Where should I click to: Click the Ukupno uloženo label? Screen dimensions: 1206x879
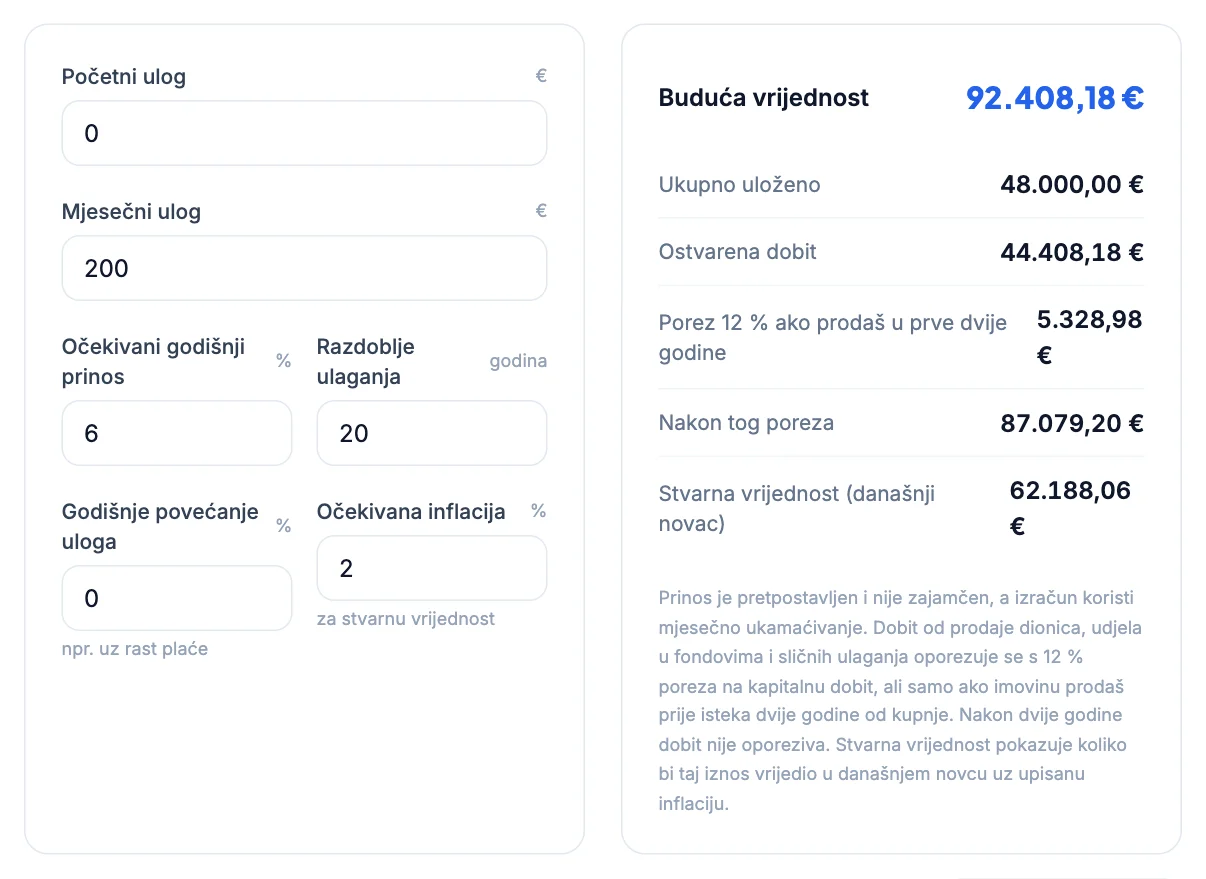(x=740, y=185)
